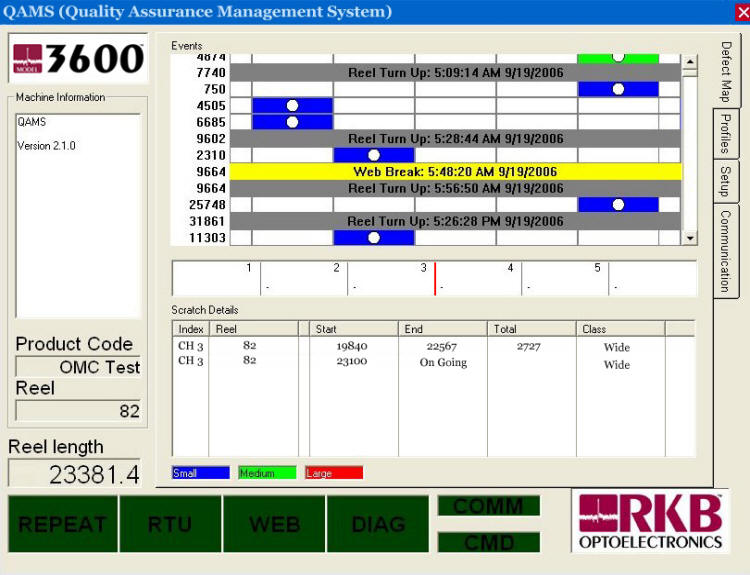Image resolution: width=750 pixels, height=575 pixels.
Task: Click the defect marker in row 11303
Action: point(374,238)
